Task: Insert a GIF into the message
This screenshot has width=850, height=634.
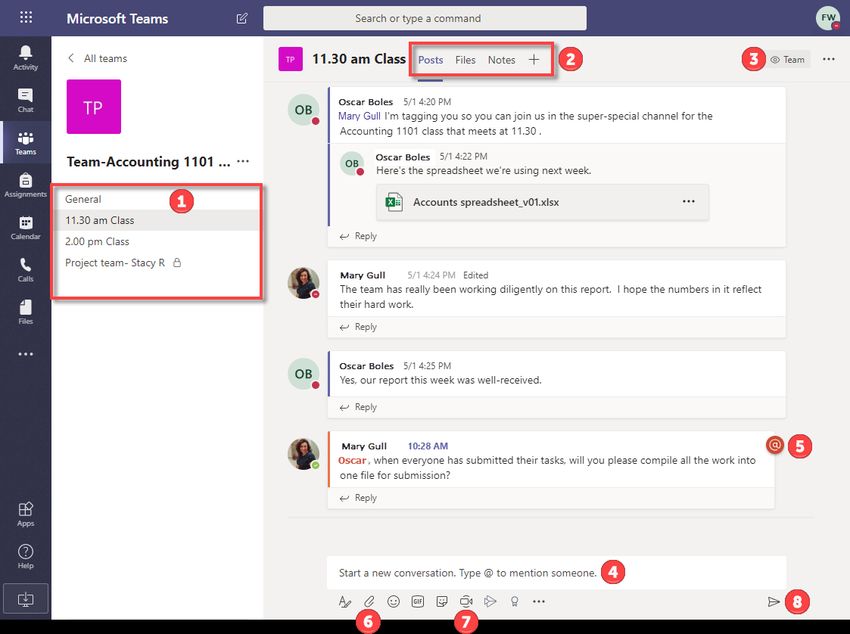Action: (417, 601)
